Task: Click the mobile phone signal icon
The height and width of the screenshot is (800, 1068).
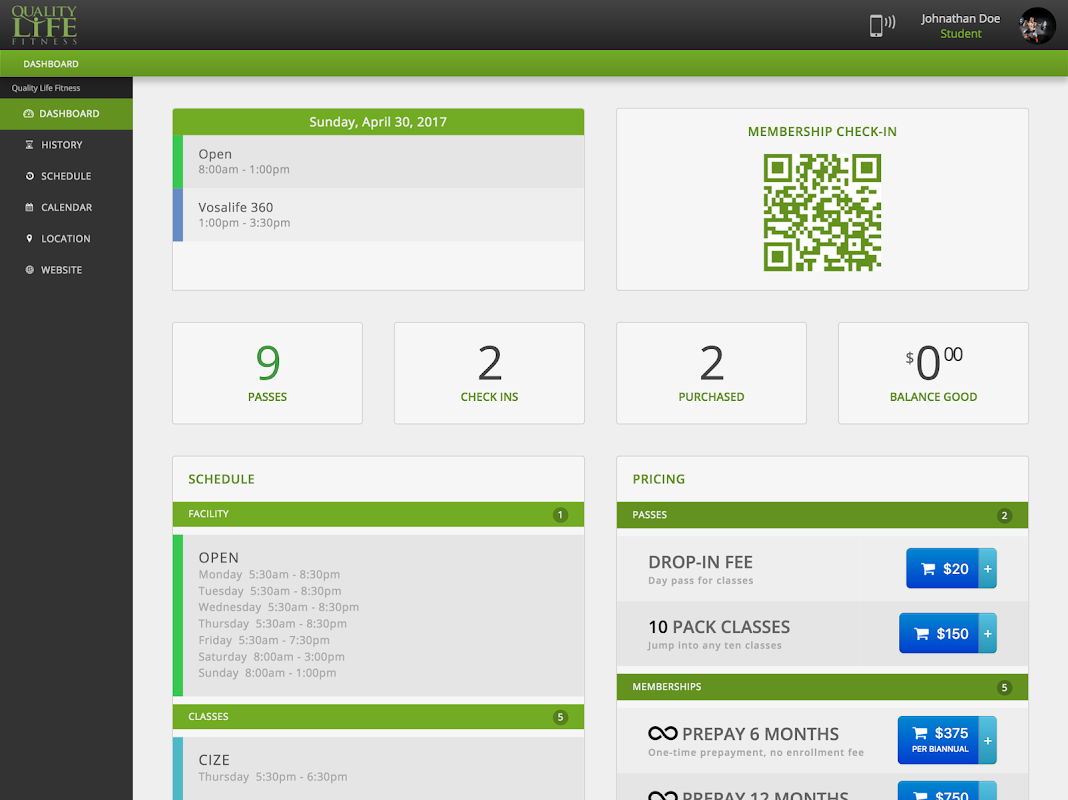Action: coord(881,26)
